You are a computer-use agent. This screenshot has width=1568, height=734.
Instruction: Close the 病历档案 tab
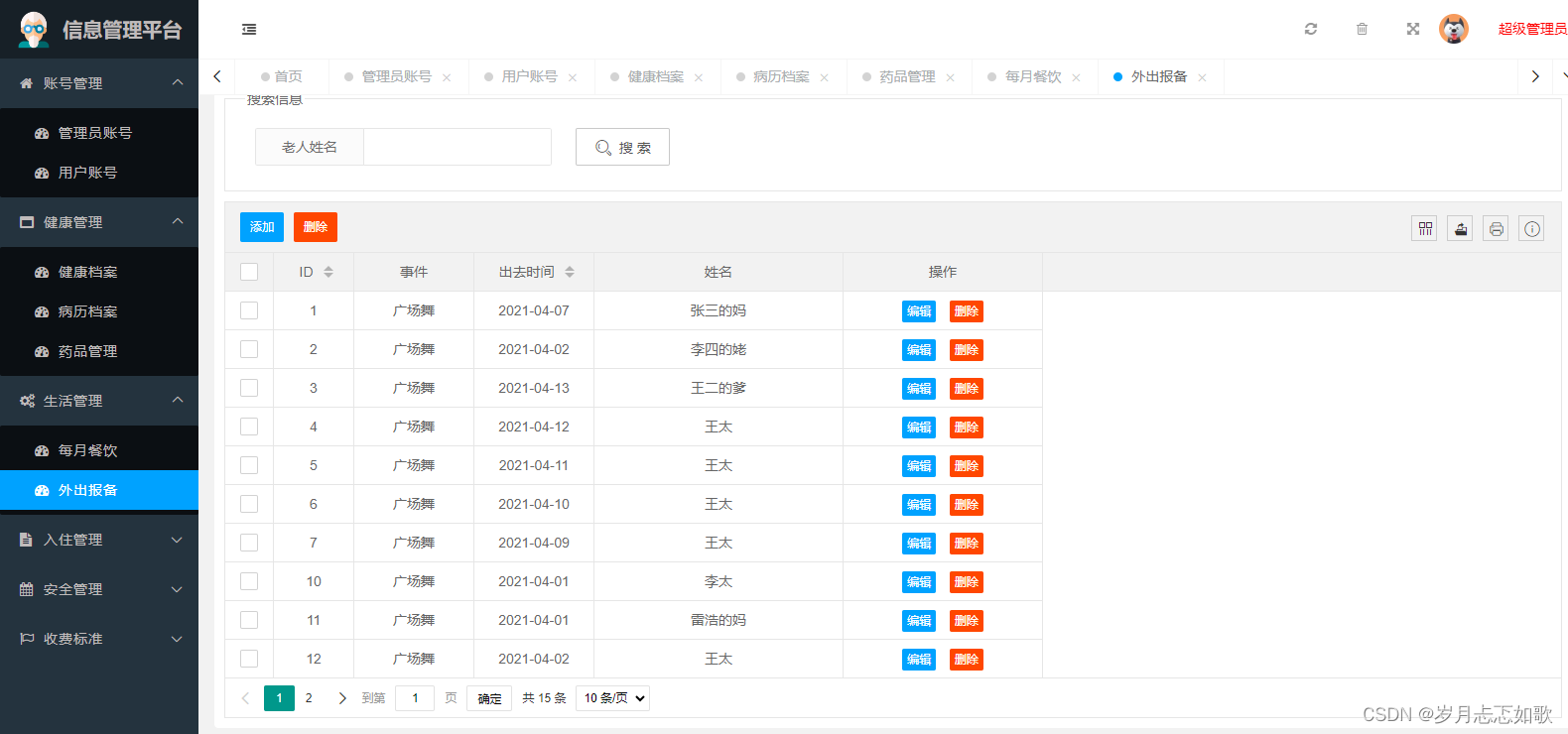point(825,77)
